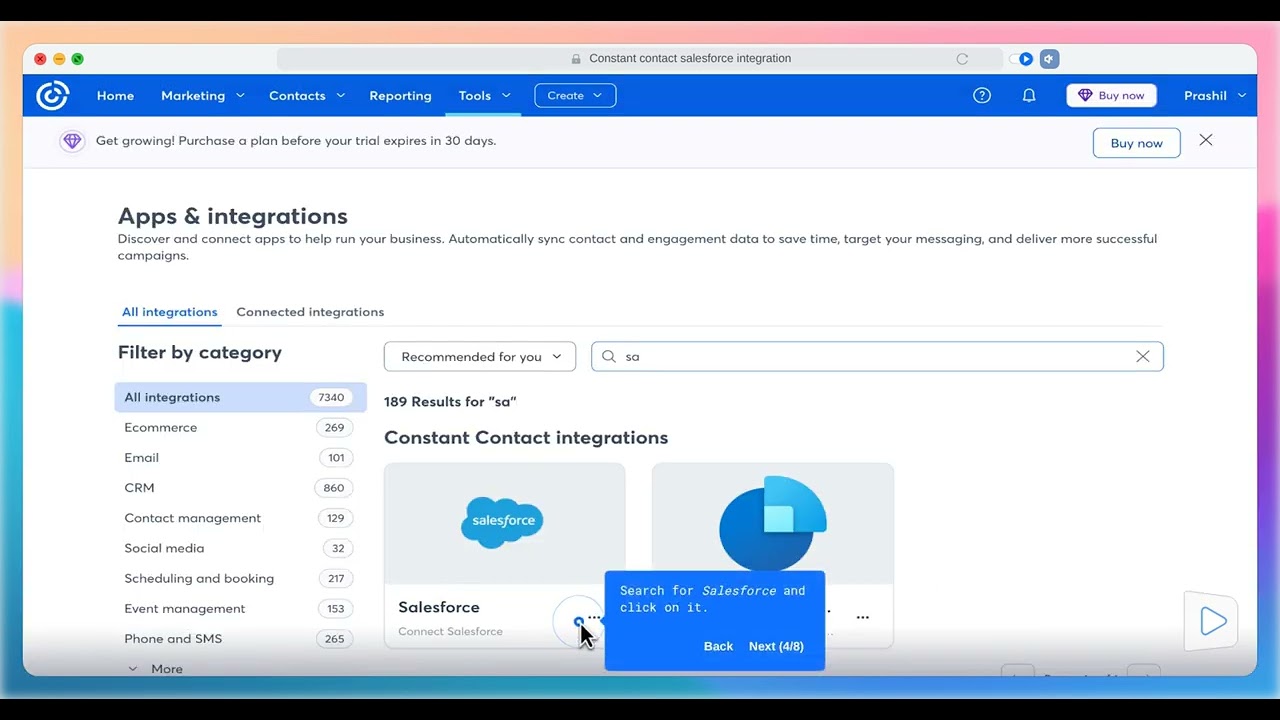Click the Connect Salesforce text
1280x720 pixels.
coord(450,632)
